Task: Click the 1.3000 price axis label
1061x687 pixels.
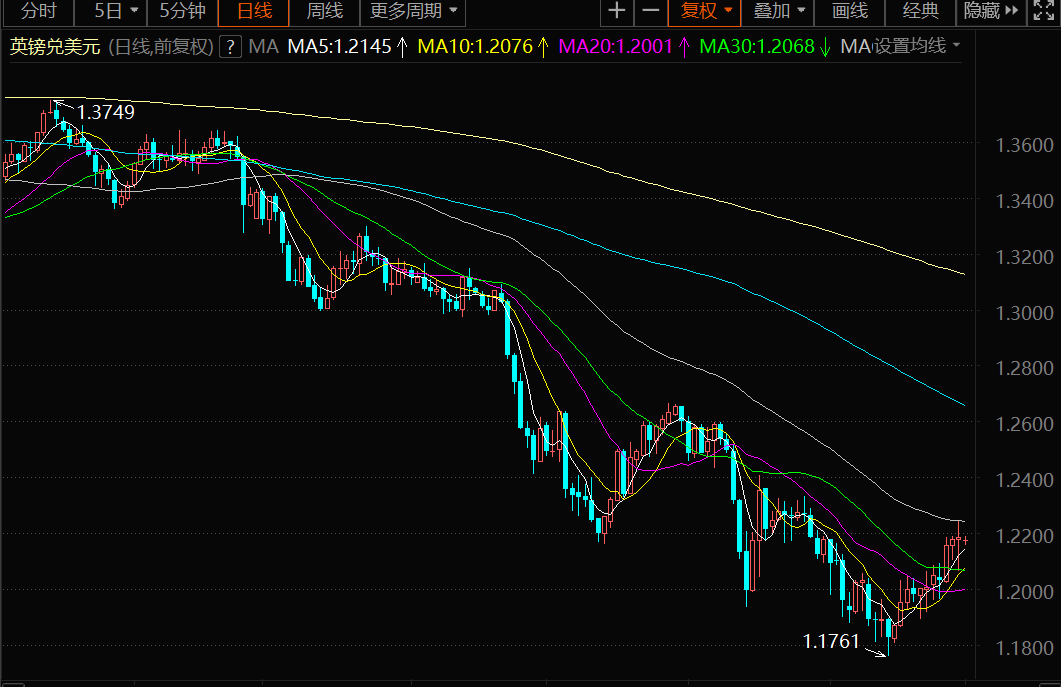Action: 1024,313
